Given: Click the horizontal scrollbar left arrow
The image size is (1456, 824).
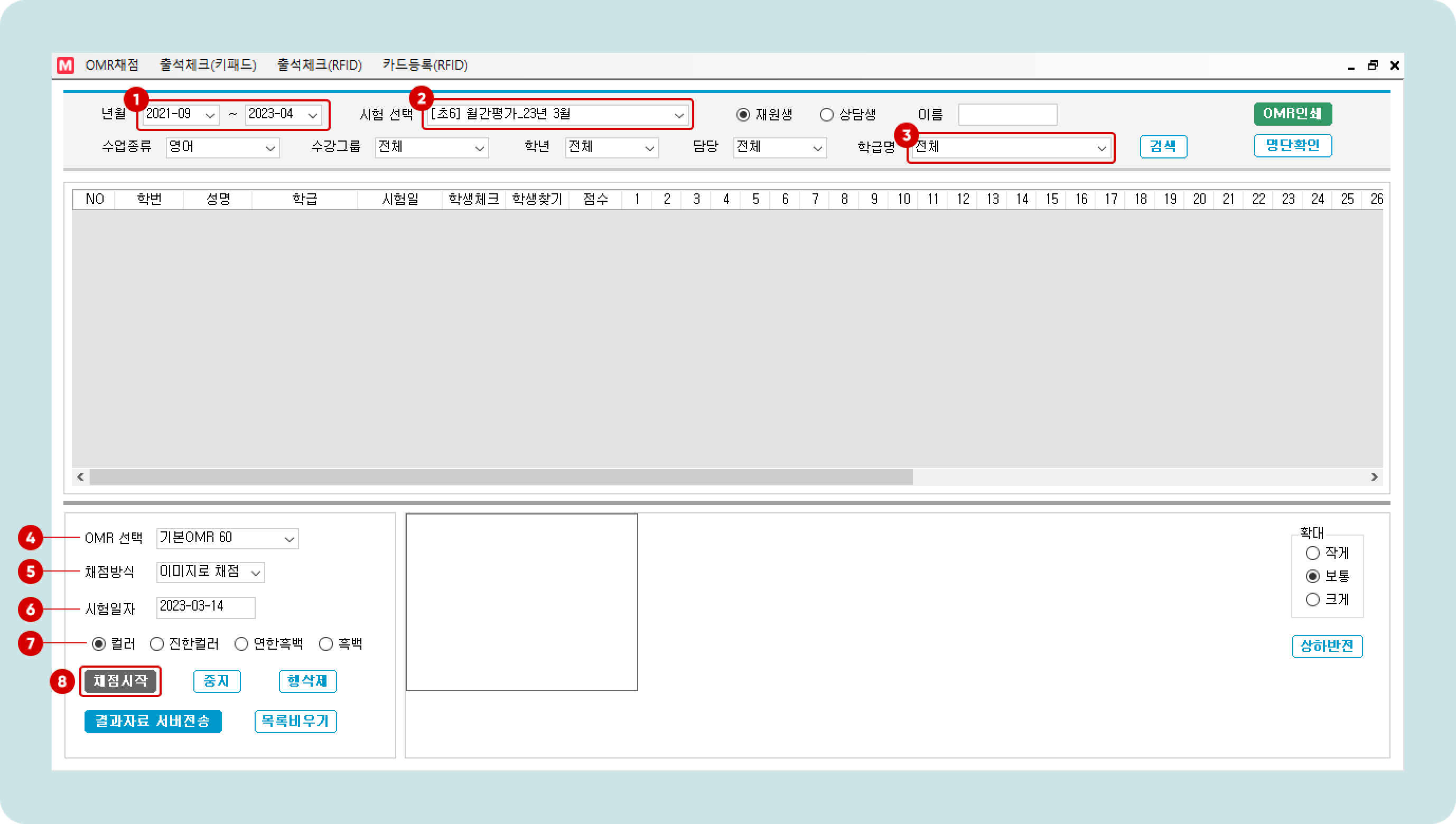Looking at the screenshot, I should (80, 477).
